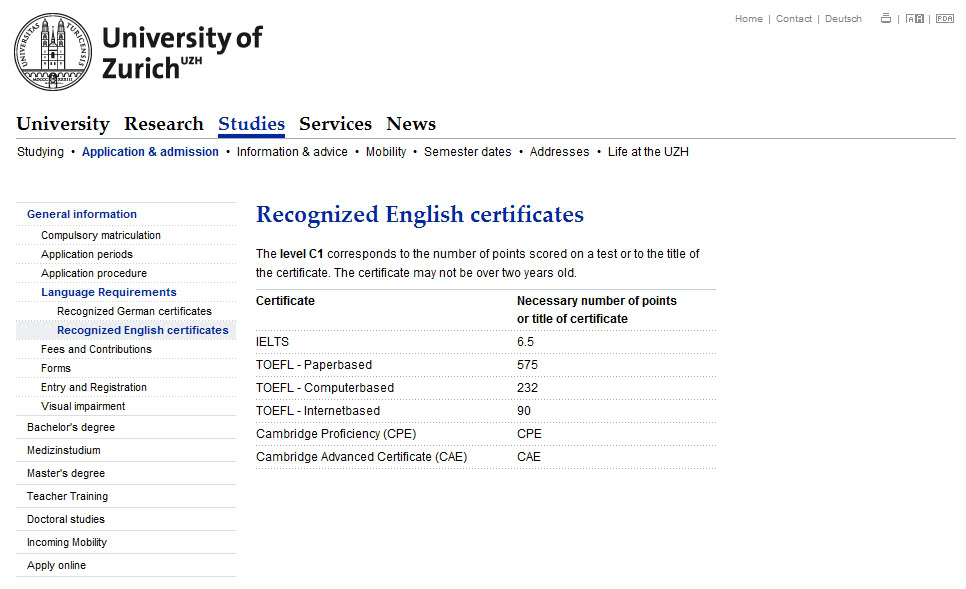This screenshot has height=589, width=966.
Task: Open Medizinstudium sidebar link
Action: point(63,450)
